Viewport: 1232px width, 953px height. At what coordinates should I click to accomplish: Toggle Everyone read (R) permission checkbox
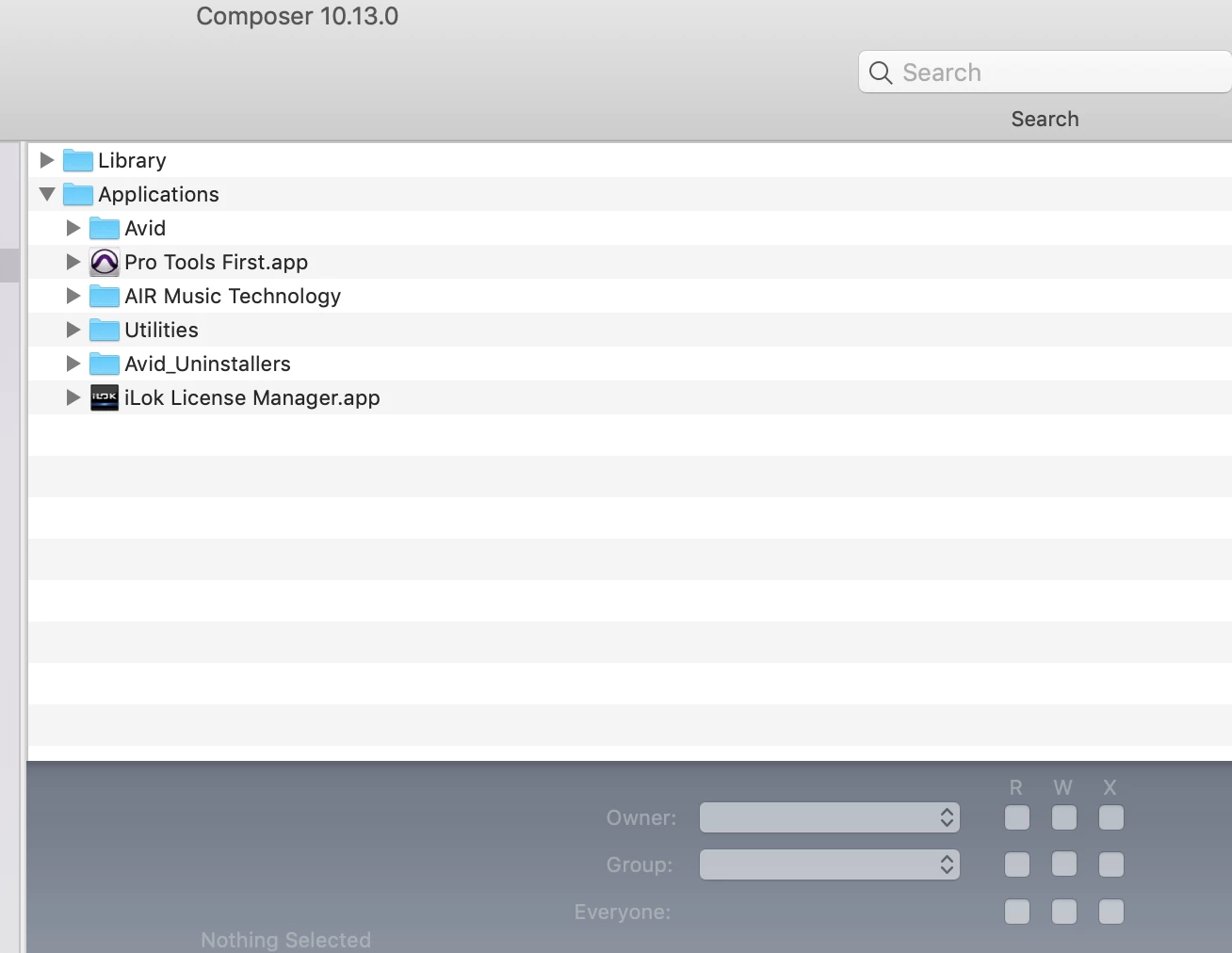1017,912
